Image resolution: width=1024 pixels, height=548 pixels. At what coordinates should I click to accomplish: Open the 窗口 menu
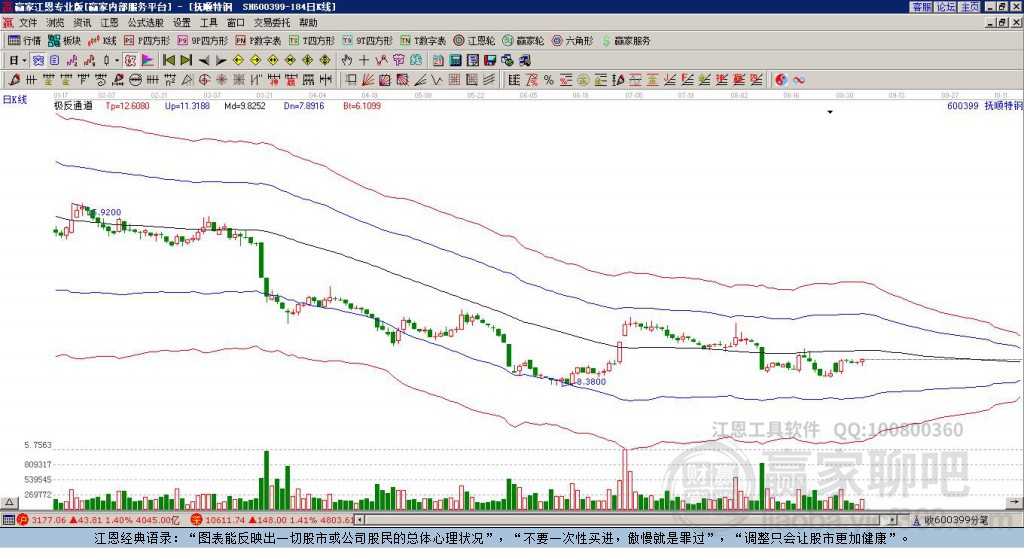(x=236, y=23)
